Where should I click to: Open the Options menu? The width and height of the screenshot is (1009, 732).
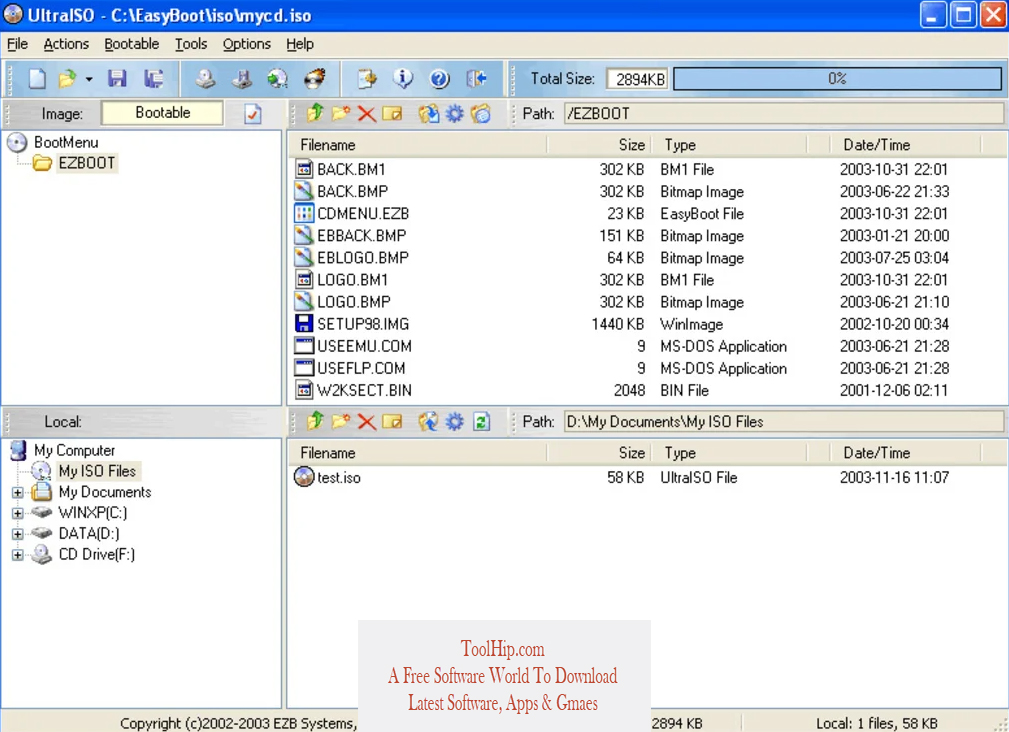click(246, 44)
